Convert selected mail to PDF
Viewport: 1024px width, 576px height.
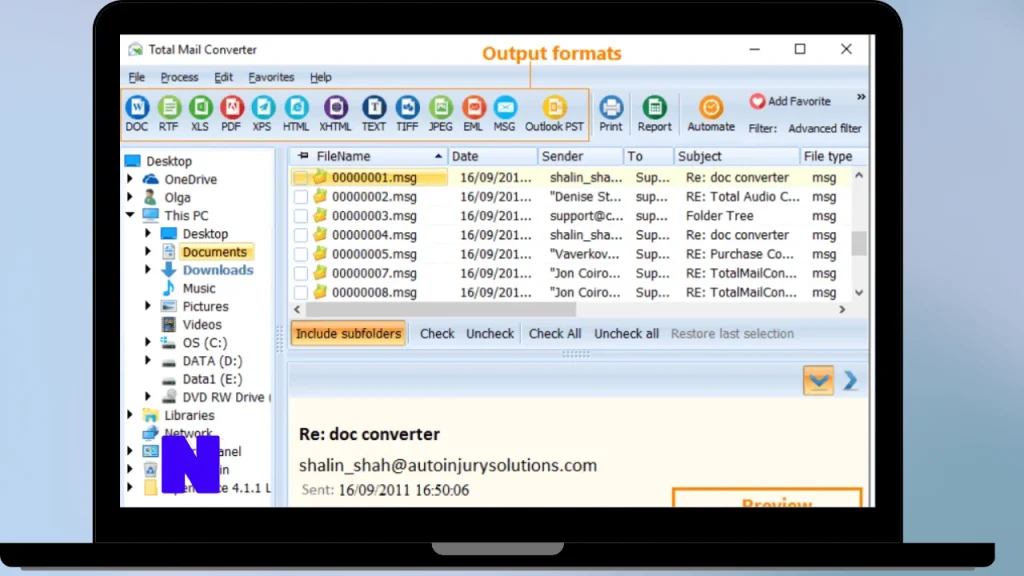(x=231, y=114)
